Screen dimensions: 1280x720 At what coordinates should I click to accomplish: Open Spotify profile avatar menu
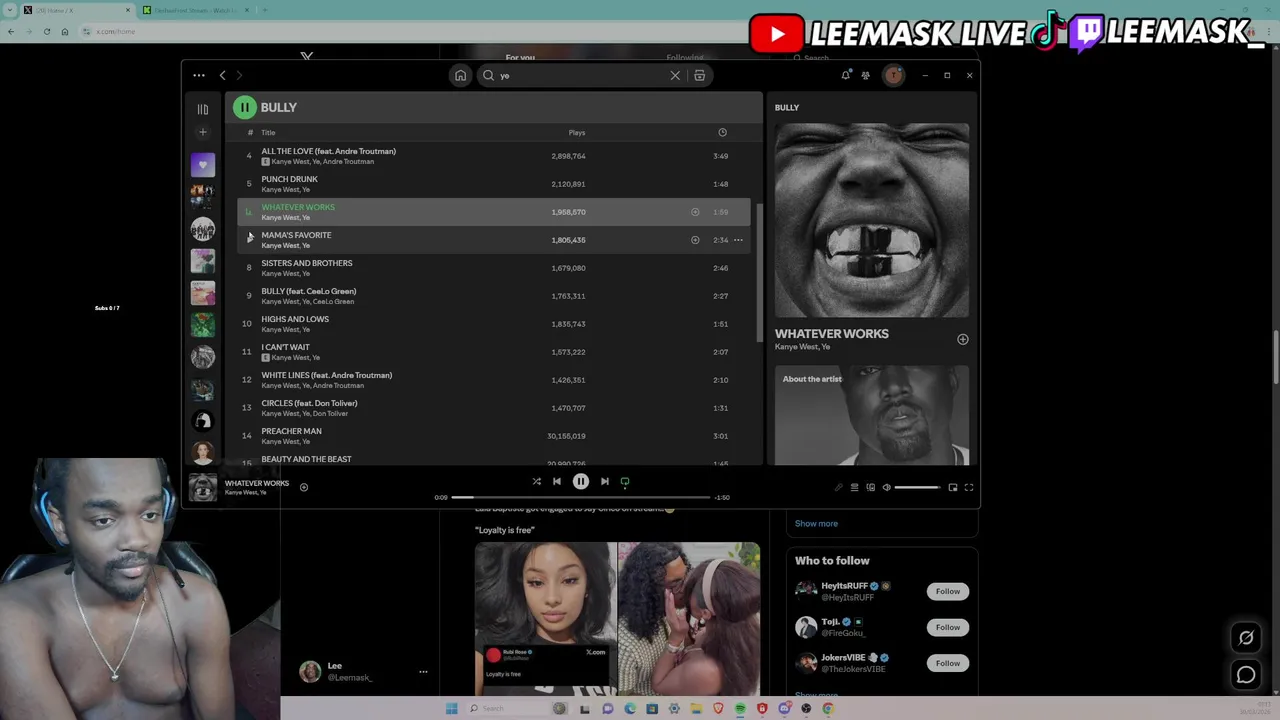pos(893,75)
